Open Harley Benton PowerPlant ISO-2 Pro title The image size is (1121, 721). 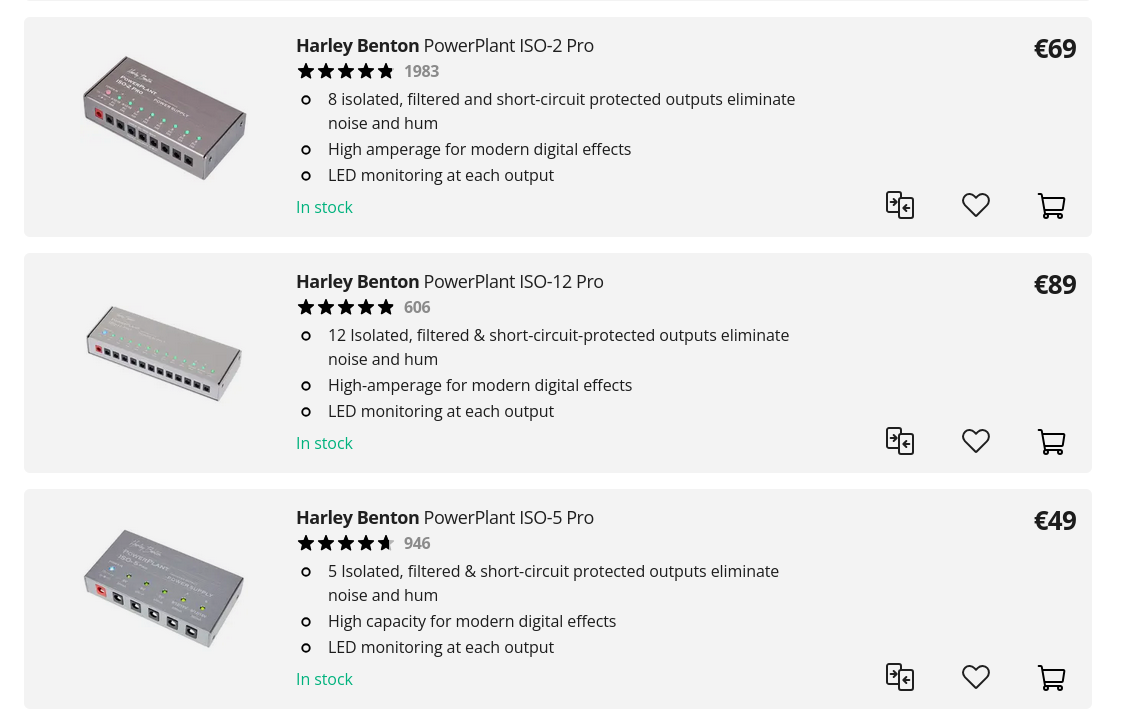[445, 46]
